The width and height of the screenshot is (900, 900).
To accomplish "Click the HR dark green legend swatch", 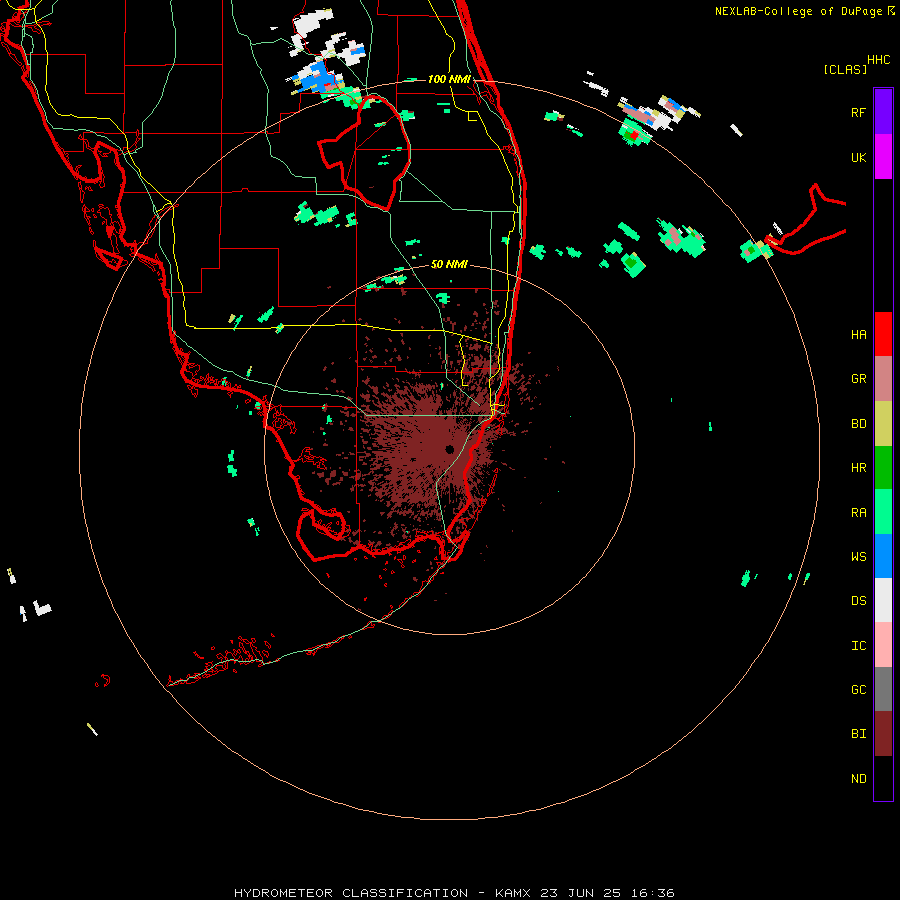I will (x=883, y=468).
